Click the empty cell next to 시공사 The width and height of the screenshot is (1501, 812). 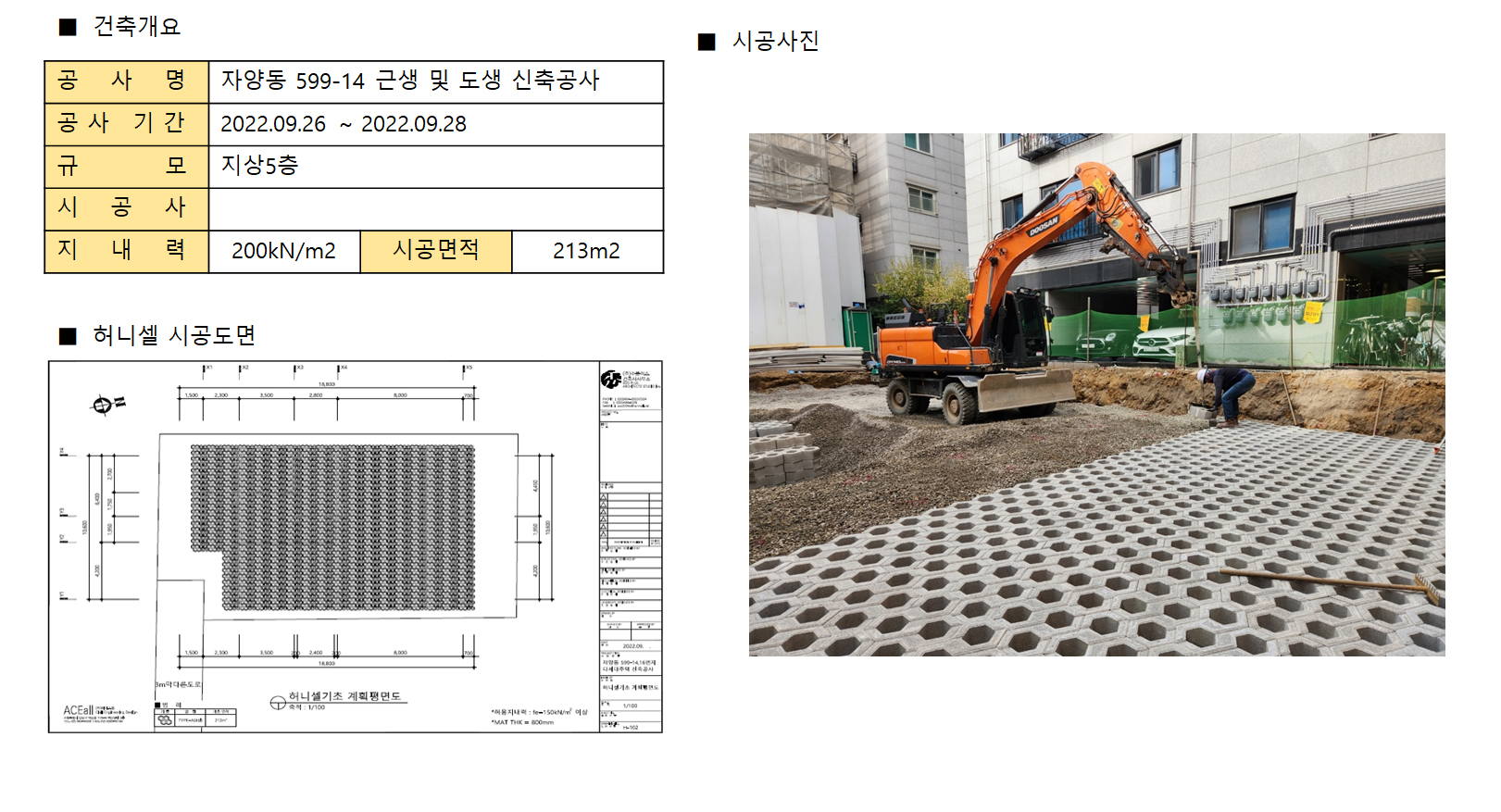pos(436,209)
